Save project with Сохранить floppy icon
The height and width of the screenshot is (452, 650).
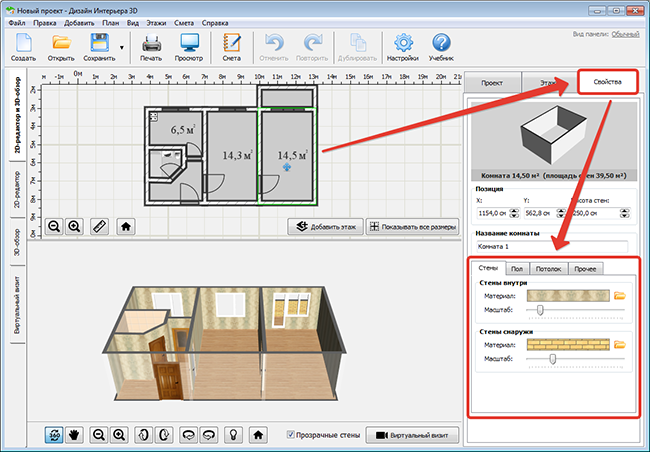point(99,47)
